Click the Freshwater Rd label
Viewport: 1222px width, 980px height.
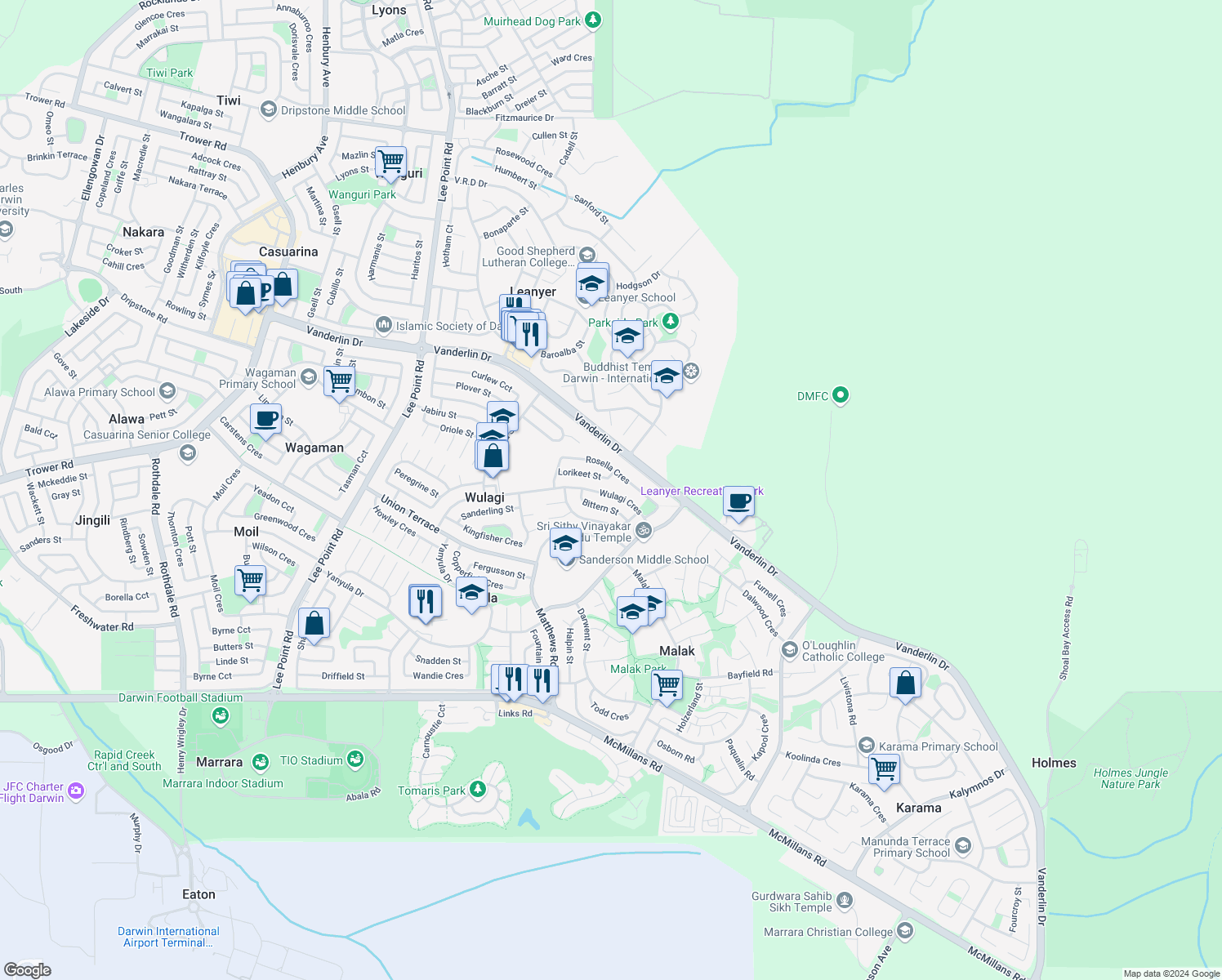point(102,619)
